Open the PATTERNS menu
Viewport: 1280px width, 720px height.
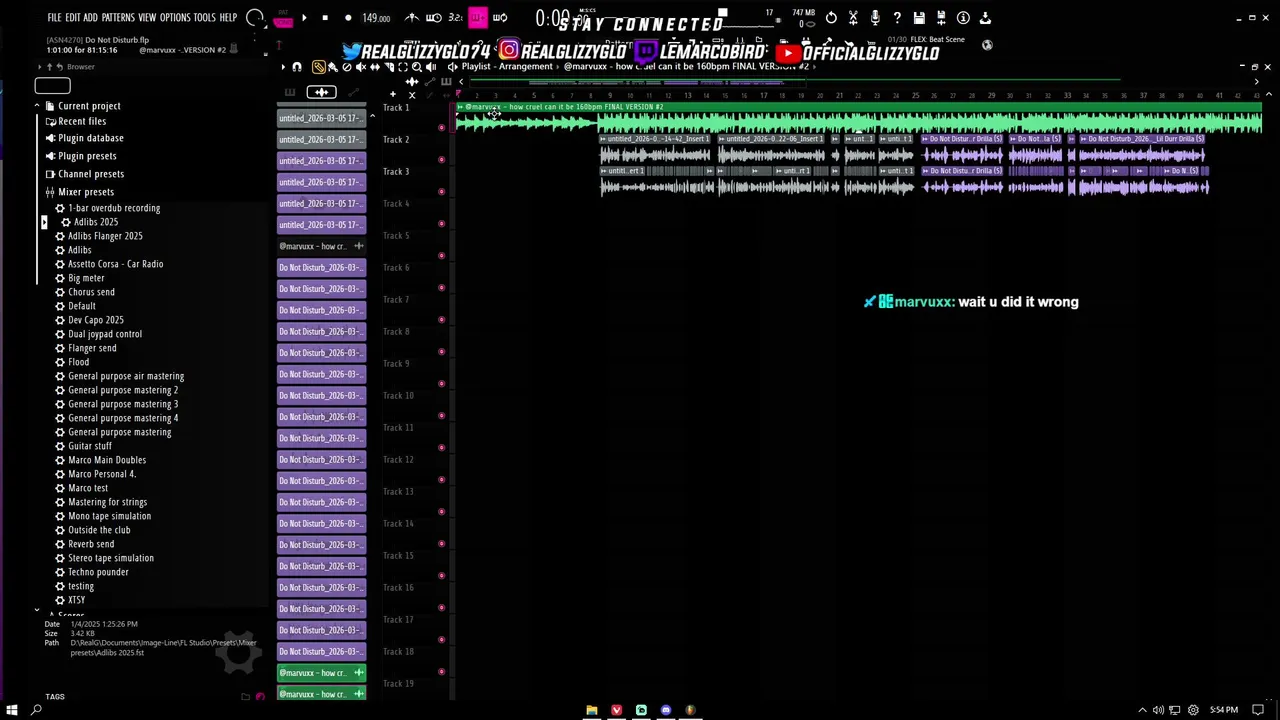click(118, 18)
